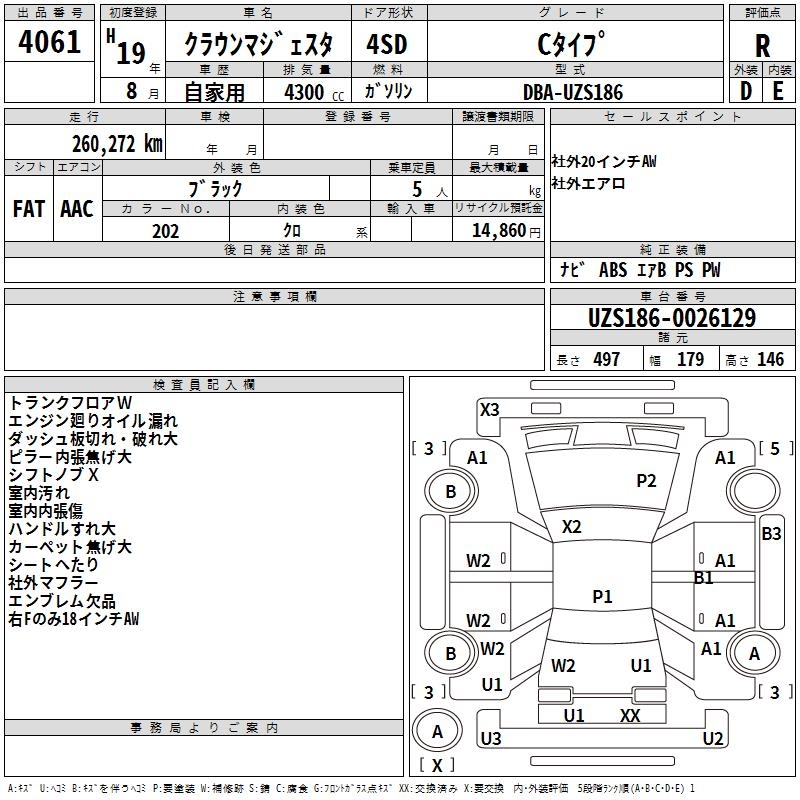Click the lot number 4061
This screenshot has width=800, height=800.
pyautogui.click(x=49, y=44)
